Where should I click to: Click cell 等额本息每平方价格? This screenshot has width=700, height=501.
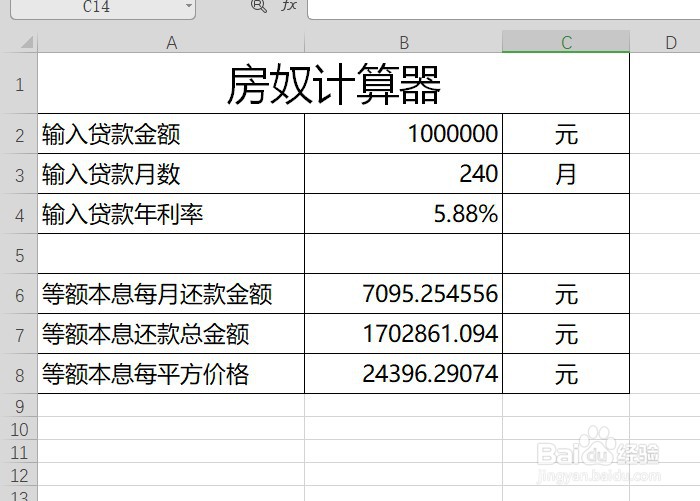point(171,374)
